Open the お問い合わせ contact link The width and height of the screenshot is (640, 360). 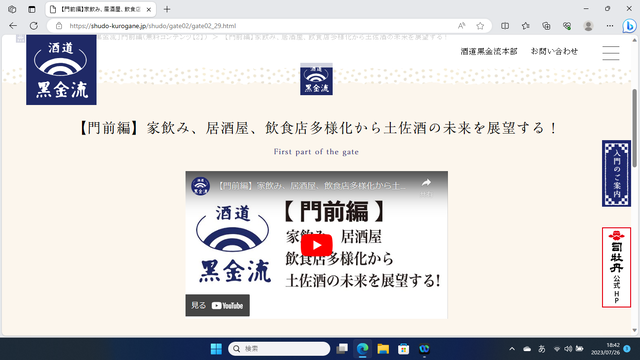coord(554,51)
